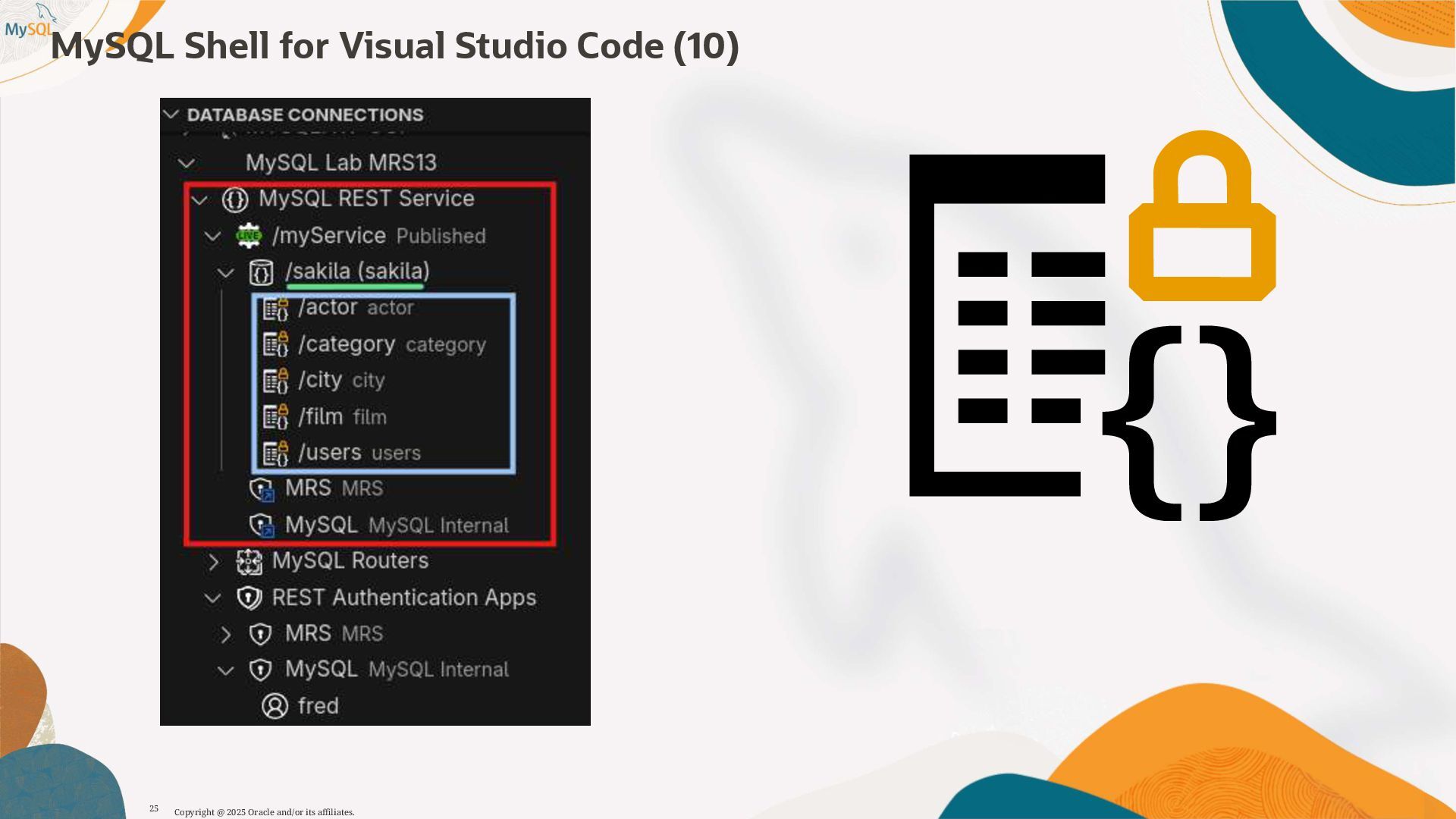Expand the MySQL Routers node
The height and width of the screenshot is (819, 1456).
pos(214,562)
